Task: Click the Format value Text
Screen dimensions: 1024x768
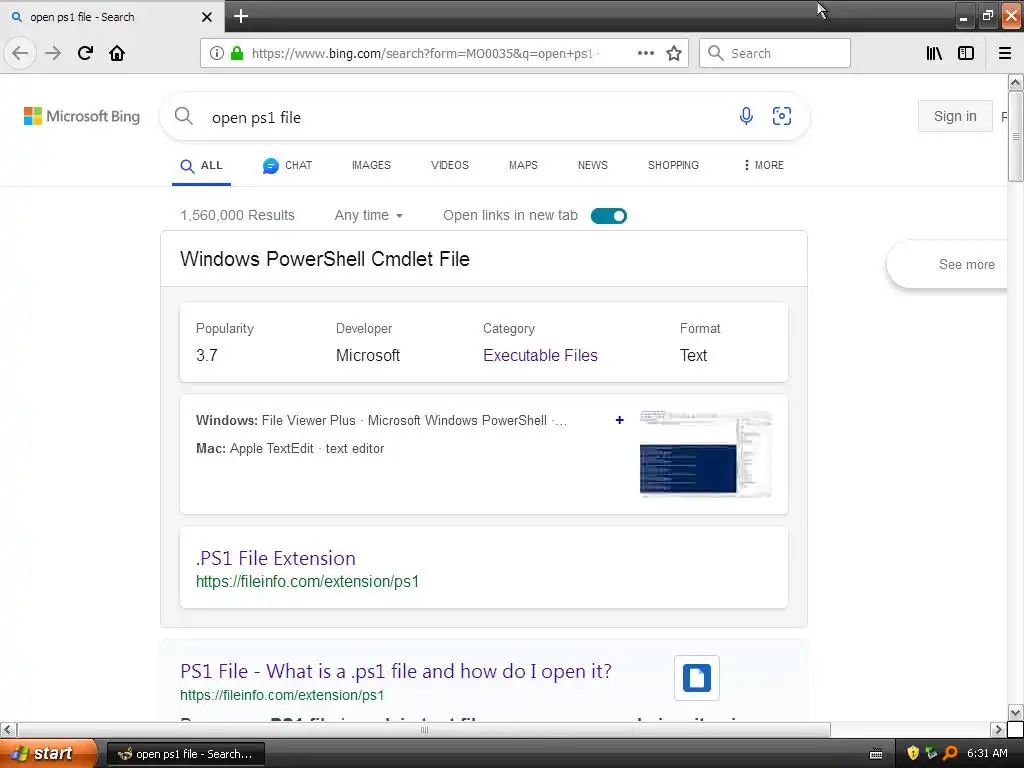Action: click(694, 355)
